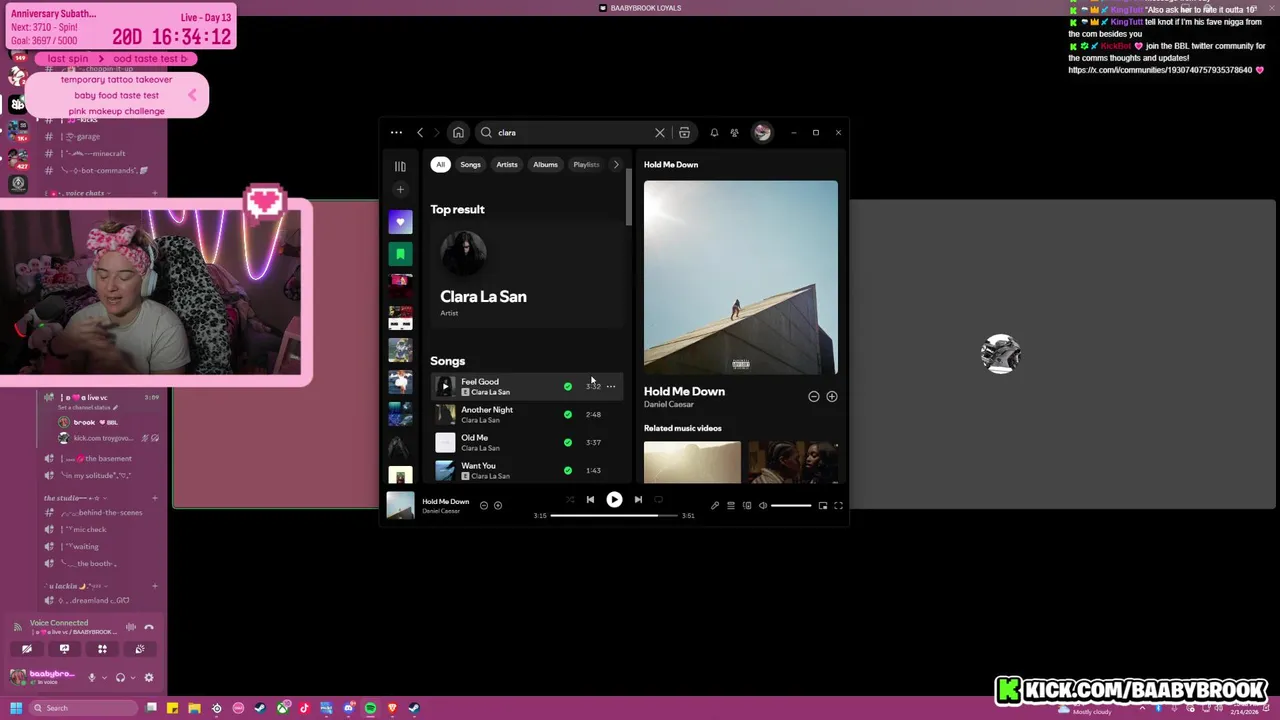Mute Discord microphone
The width and height of the screenshot is (1280, 720).
click(91, 678)
